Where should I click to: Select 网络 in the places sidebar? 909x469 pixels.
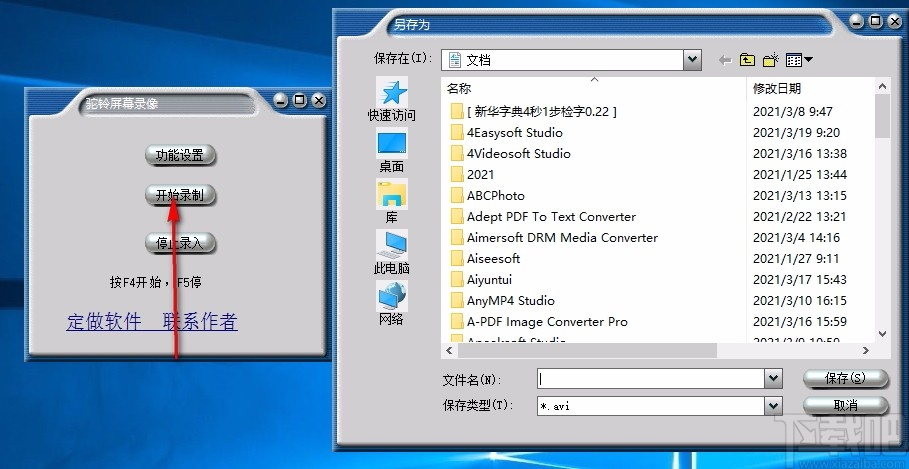(391, 304)
